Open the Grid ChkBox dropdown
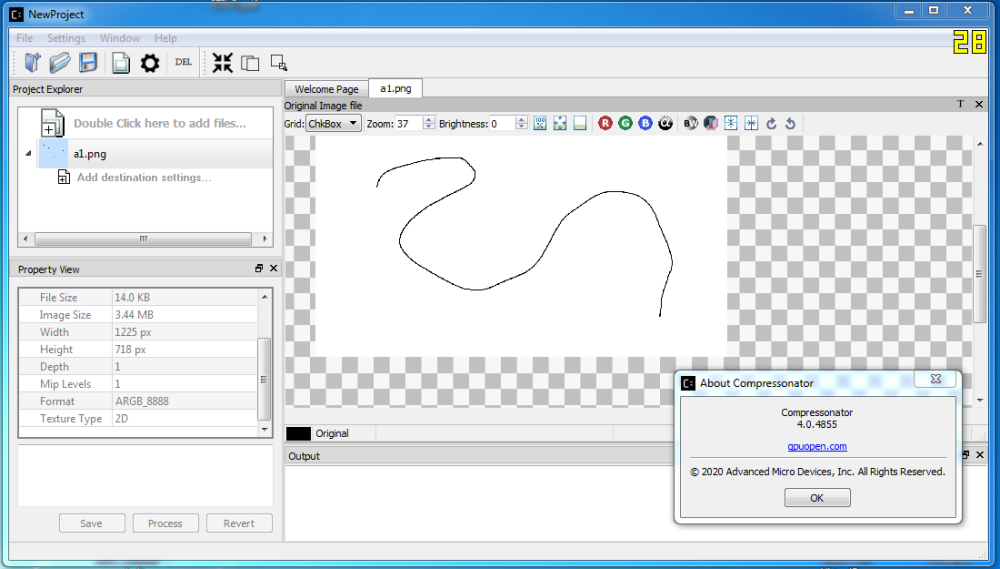Image resolution: width=1000 pixels, height=569 pixels. click(333, 124)
